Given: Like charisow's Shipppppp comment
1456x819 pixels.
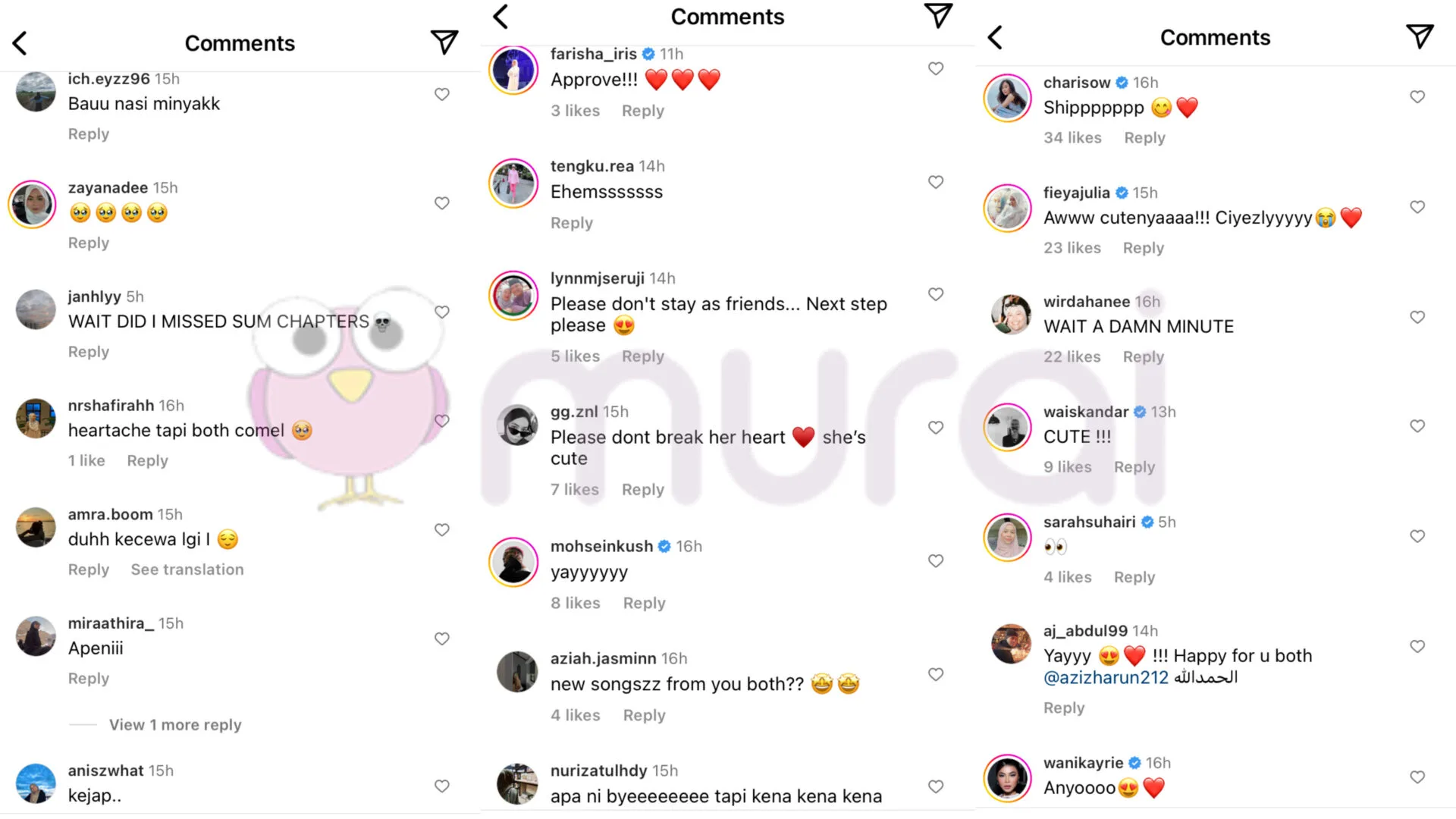Looking at the screenshot, I should (1417, 96).
